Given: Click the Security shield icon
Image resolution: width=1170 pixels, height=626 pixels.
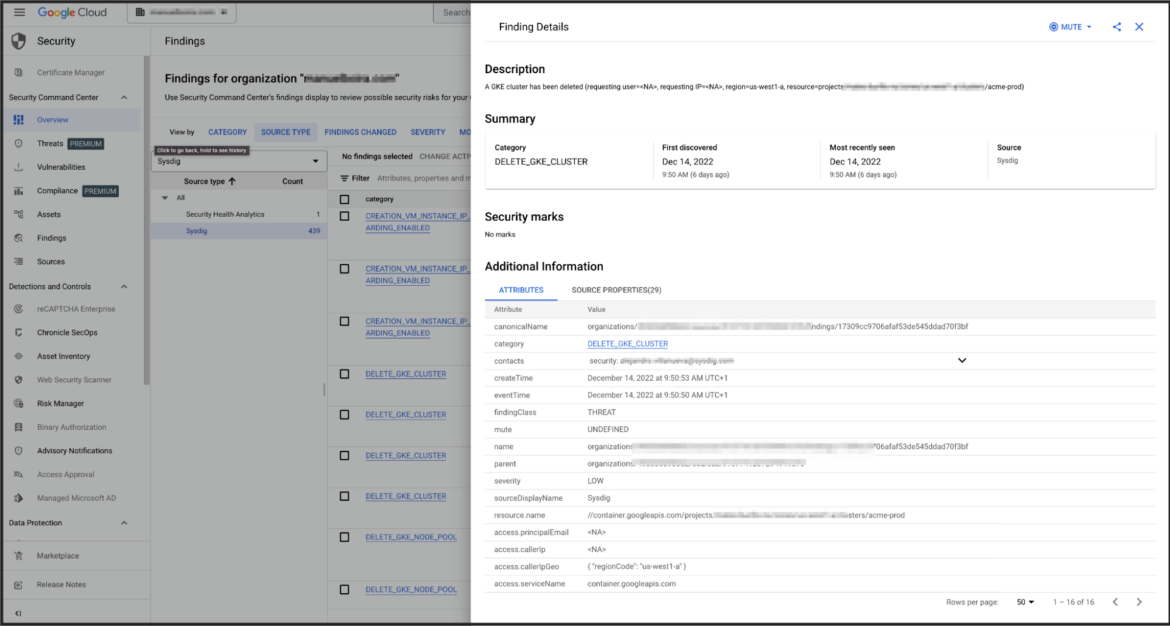Looking at the screenshot, I should [x=19, y=41].
